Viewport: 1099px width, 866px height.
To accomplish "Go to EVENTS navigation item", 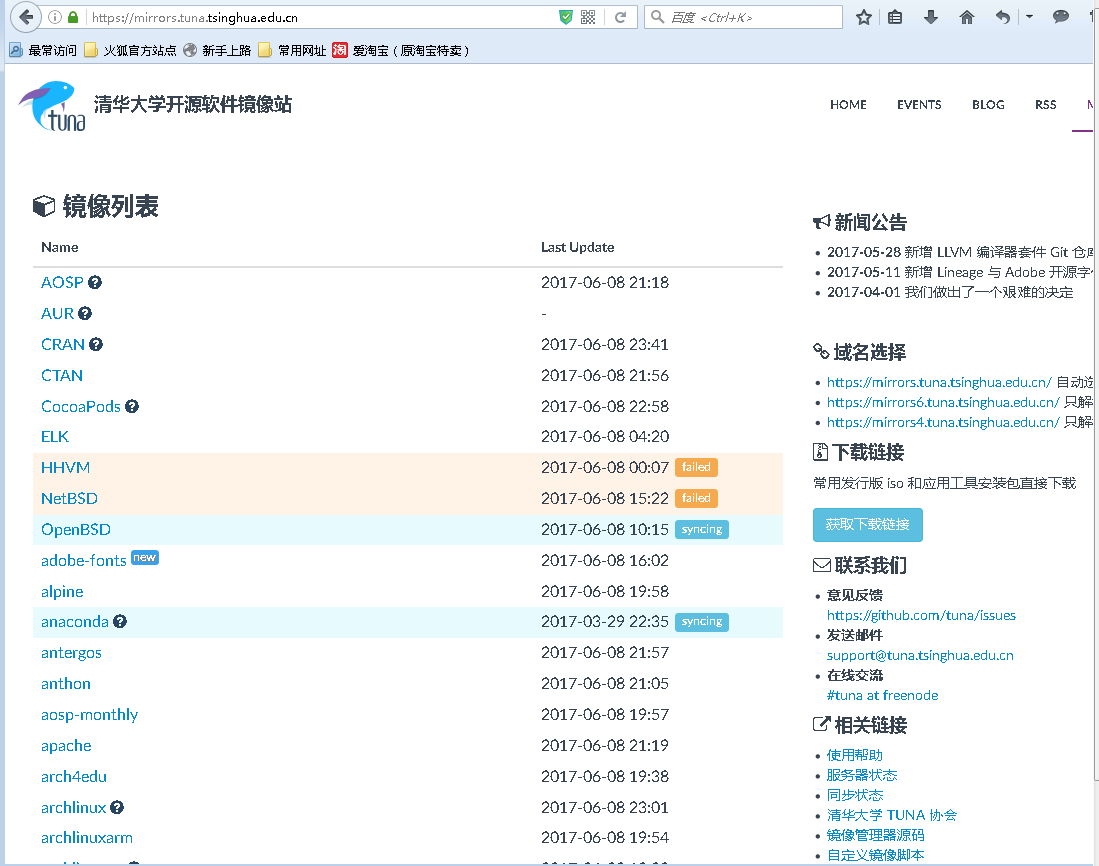I will point(919,104).
